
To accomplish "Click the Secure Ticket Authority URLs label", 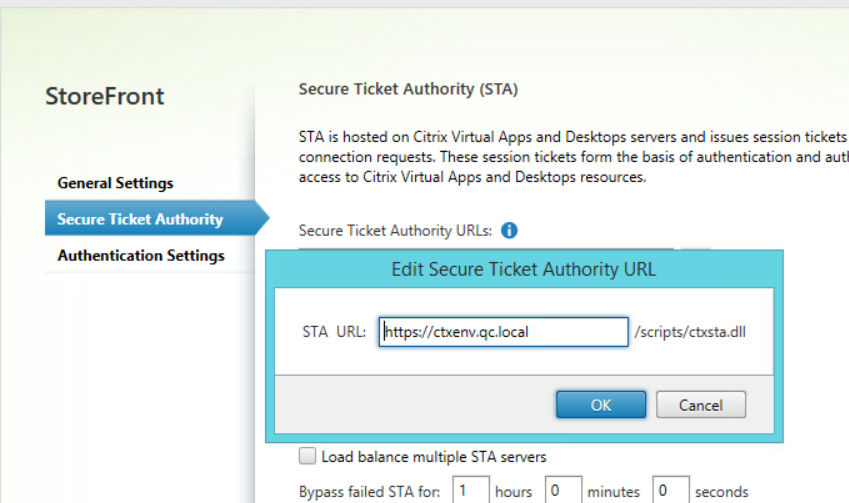I will [395, 231].
